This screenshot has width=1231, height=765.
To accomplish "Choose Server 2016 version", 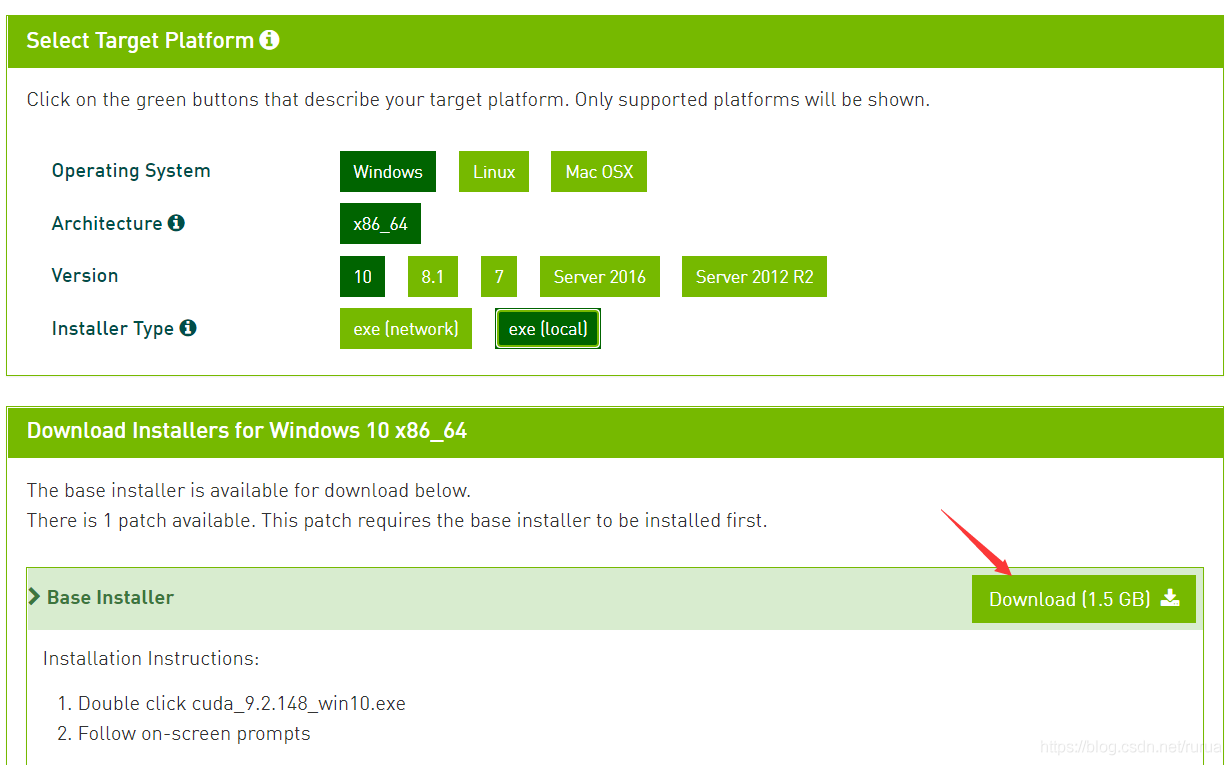I will coord(600,277).
